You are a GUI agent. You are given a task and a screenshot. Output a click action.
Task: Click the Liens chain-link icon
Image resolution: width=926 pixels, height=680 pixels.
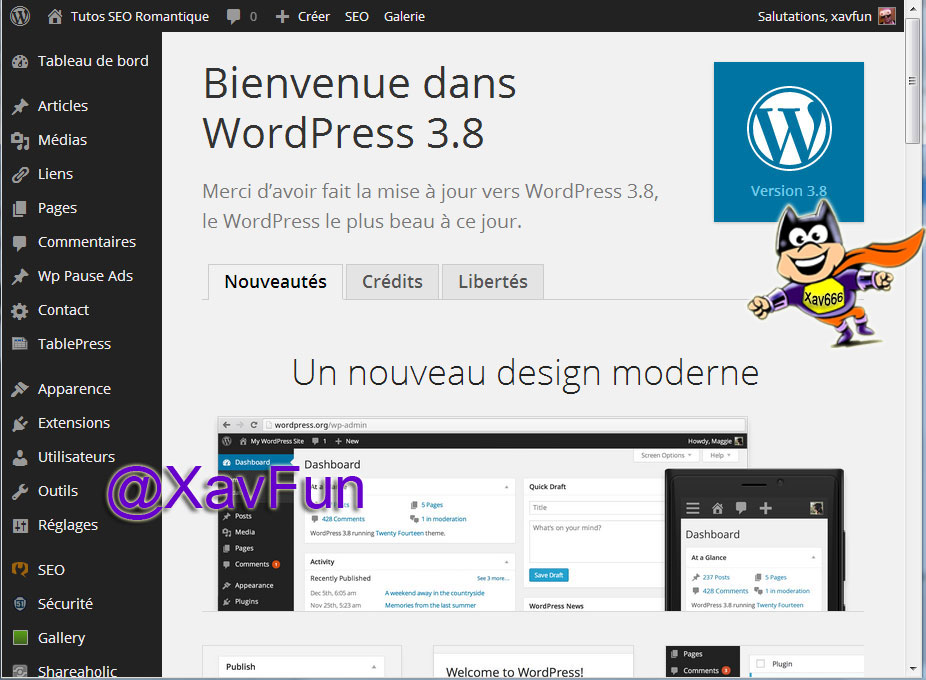20,174
